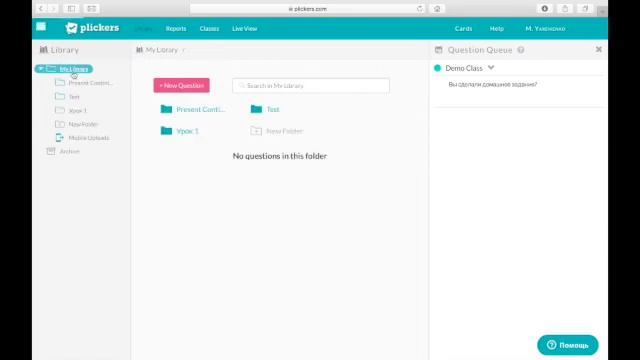The width and height of the screenshot is (640, 360).
Task: Reload the page using the address bar icon
Action: click(420, 9)
